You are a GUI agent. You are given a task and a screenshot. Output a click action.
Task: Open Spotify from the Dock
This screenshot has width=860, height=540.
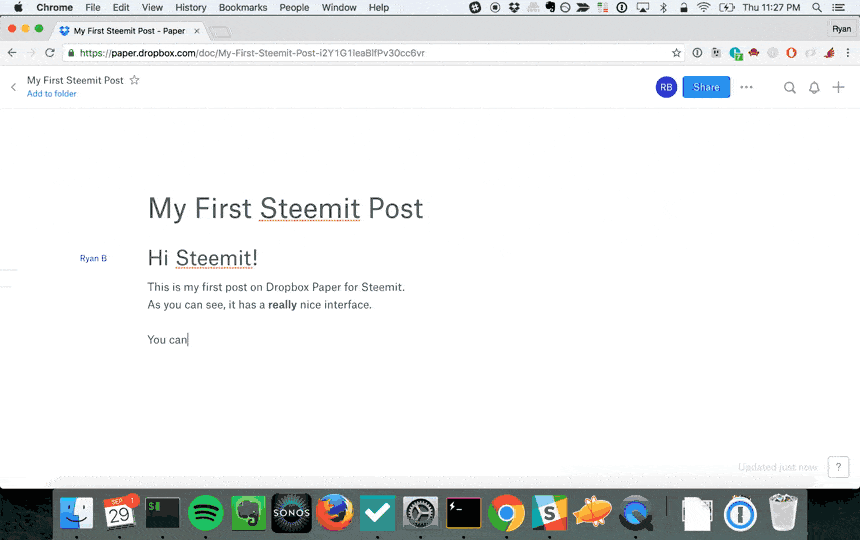point(206,513)
